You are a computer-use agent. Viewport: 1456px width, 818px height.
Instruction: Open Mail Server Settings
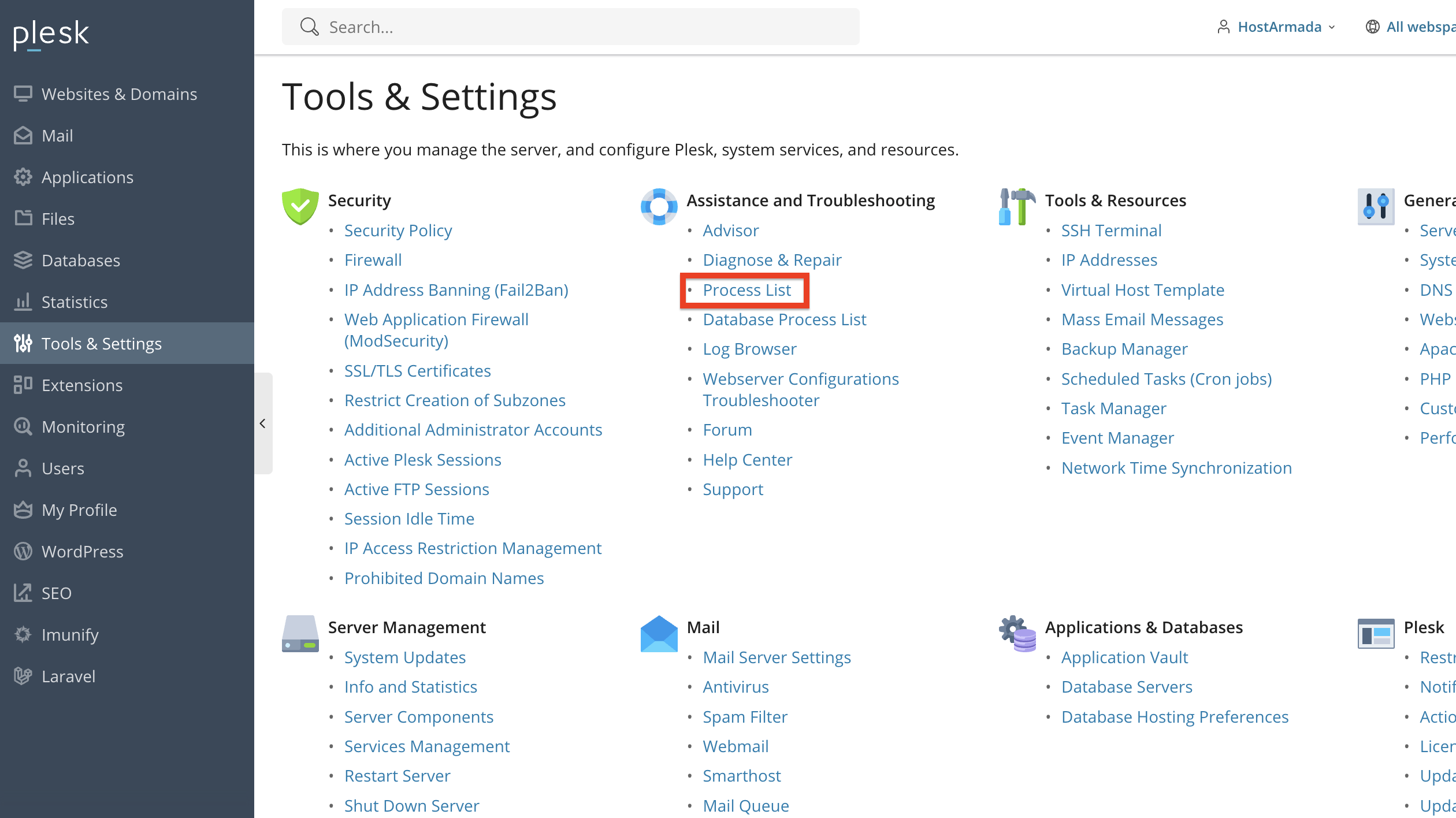click(x=777, y=657)
